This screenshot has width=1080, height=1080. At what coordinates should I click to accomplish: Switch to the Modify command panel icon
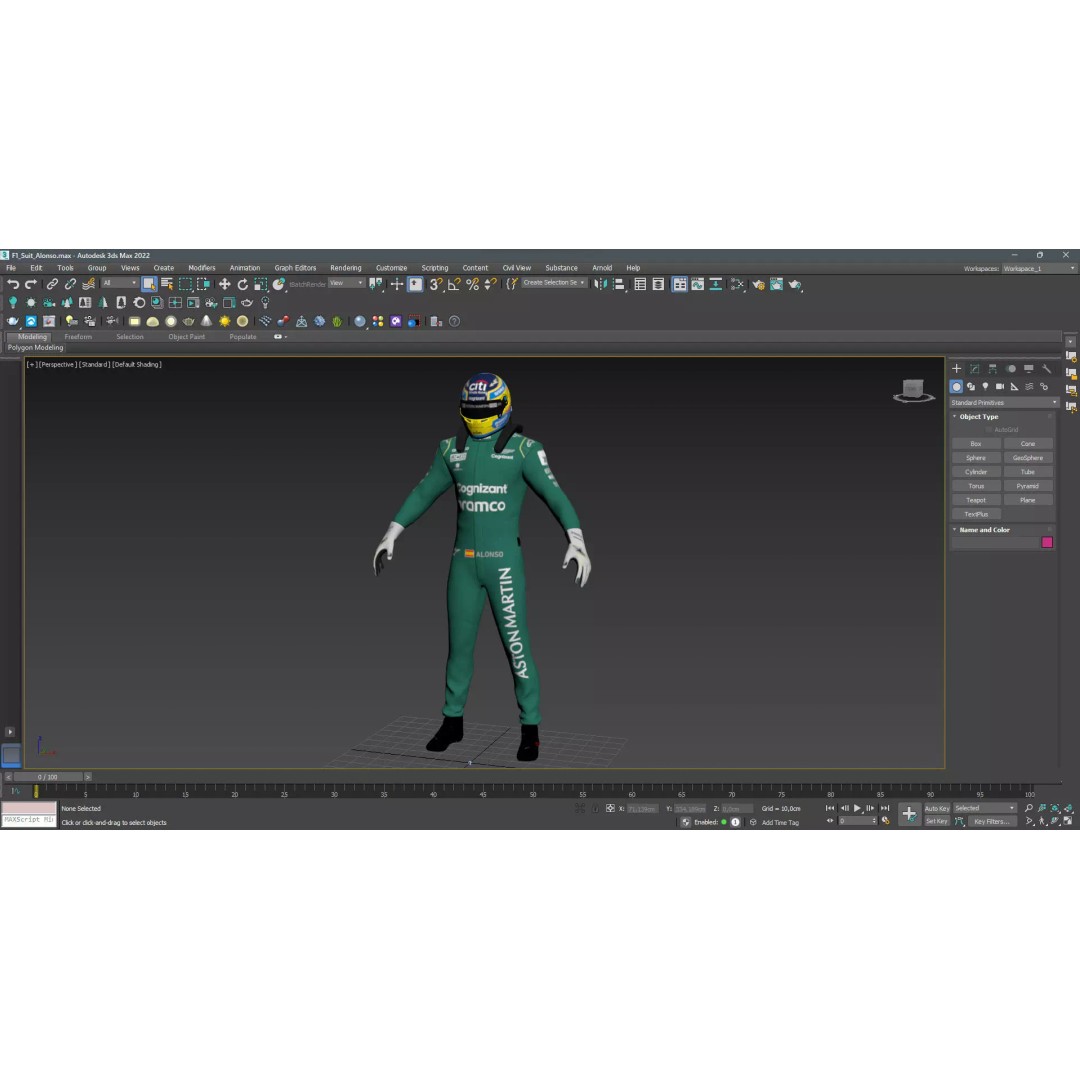(x=976, y=369)
